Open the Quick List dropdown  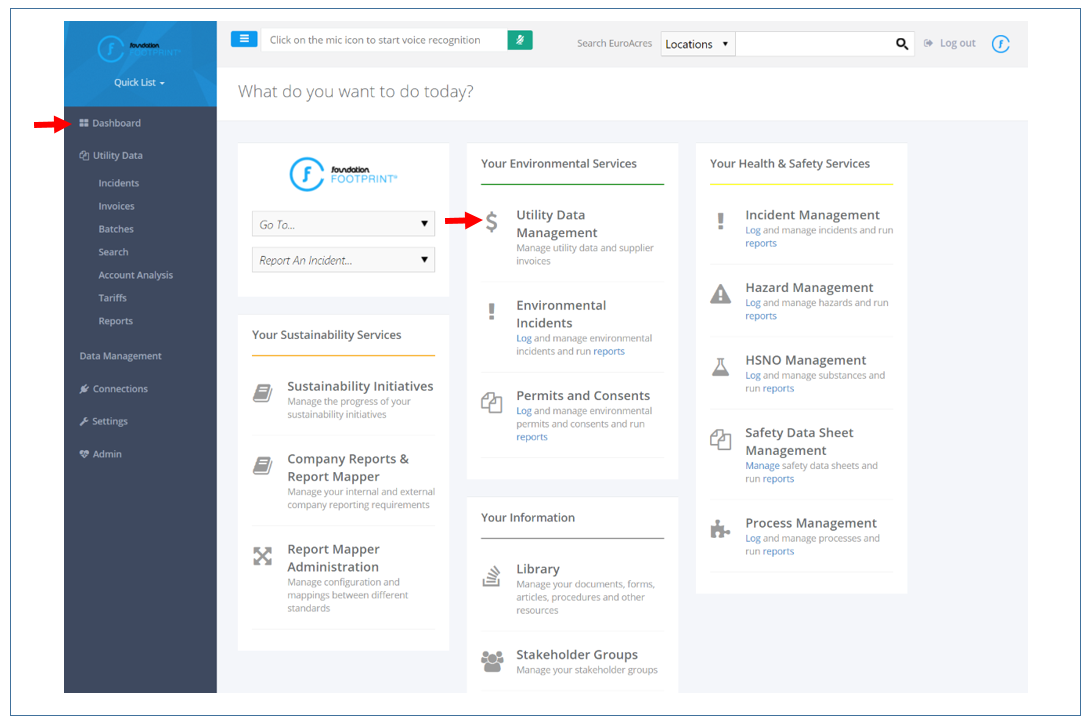click(139, 83)
